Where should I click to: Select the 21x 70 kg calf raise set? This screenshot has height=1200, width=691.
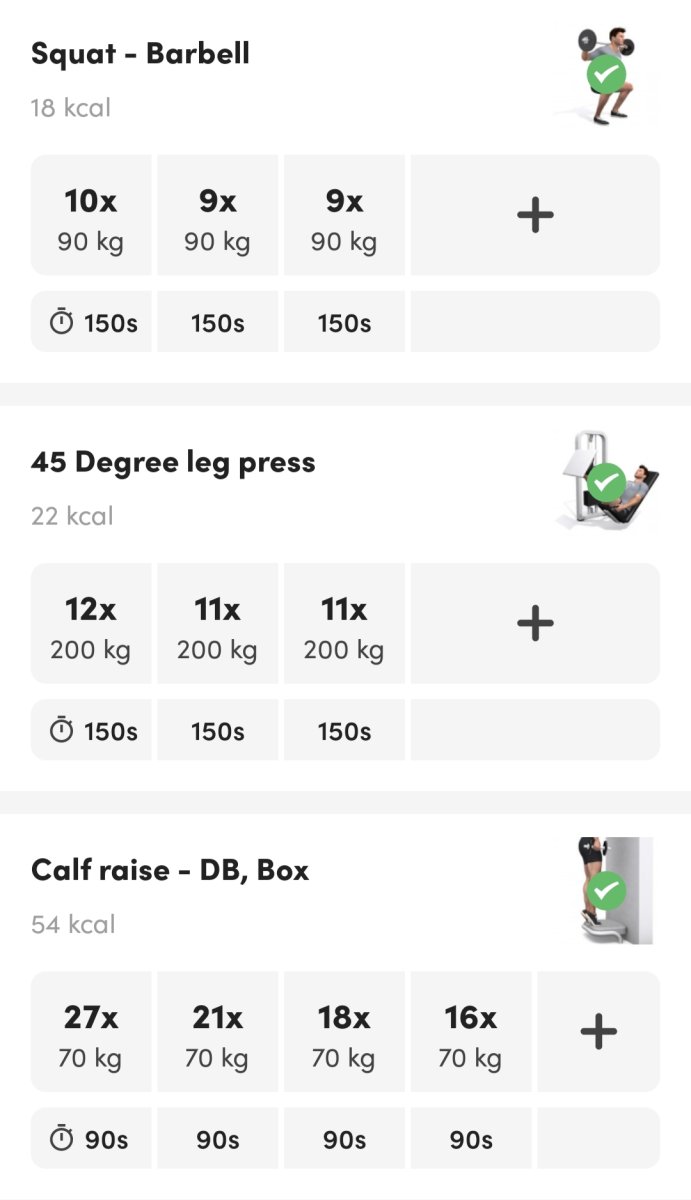[218, 1031]
